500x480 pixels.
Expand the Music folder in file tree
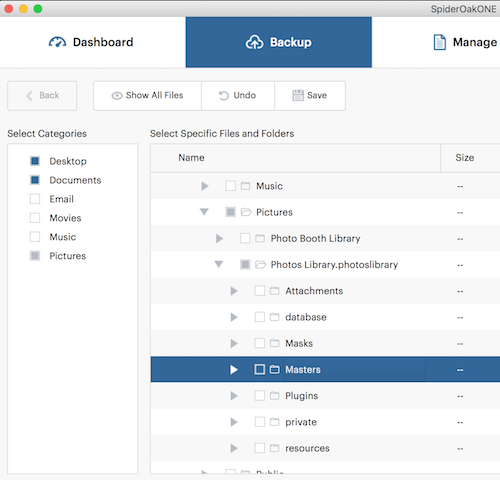pyautogui.click(x=205, y=186)
